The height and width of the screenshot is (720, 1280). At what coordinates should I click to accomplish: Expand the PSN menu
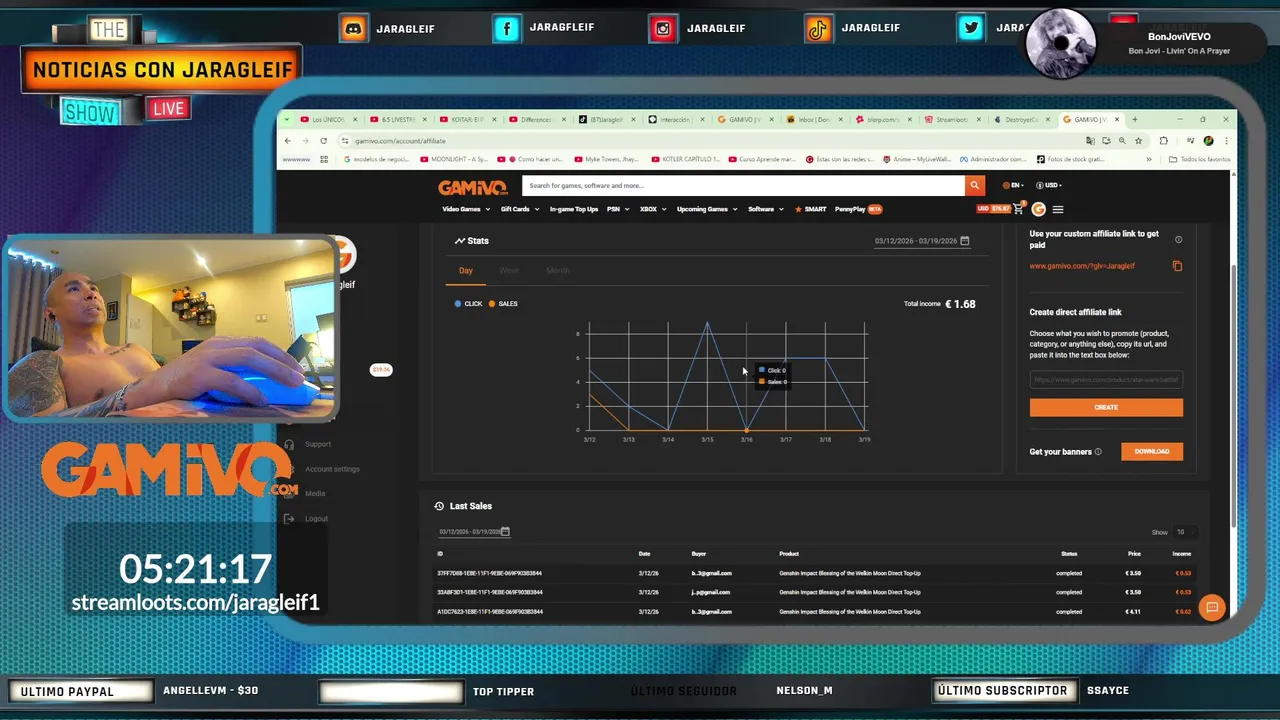coord(617,209)
